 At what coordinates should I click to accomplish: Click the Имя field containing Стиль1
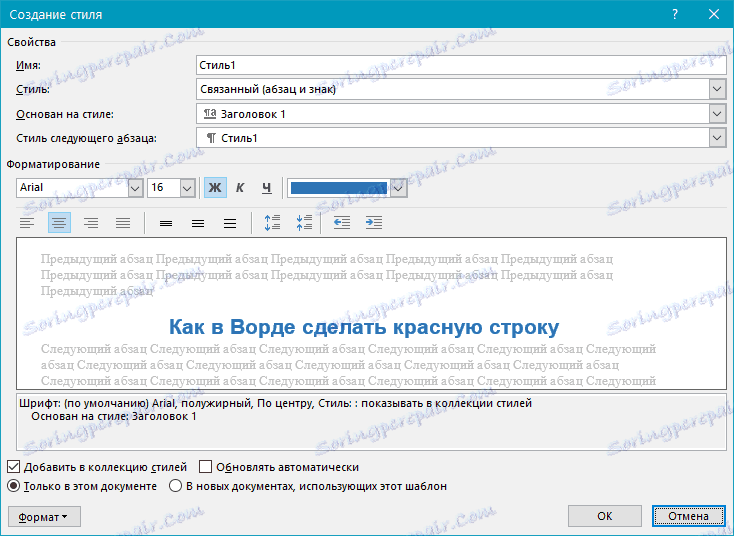461,65
